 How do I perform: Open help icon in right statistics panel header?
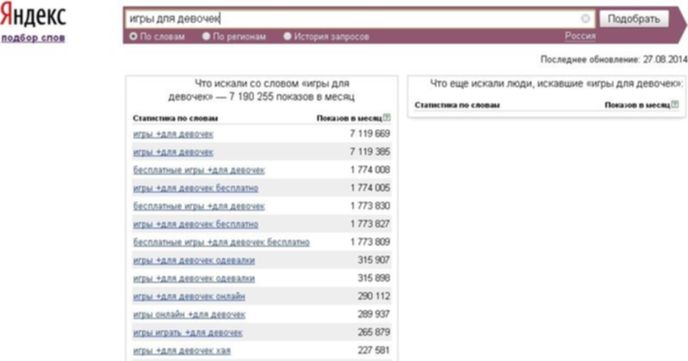675,104
